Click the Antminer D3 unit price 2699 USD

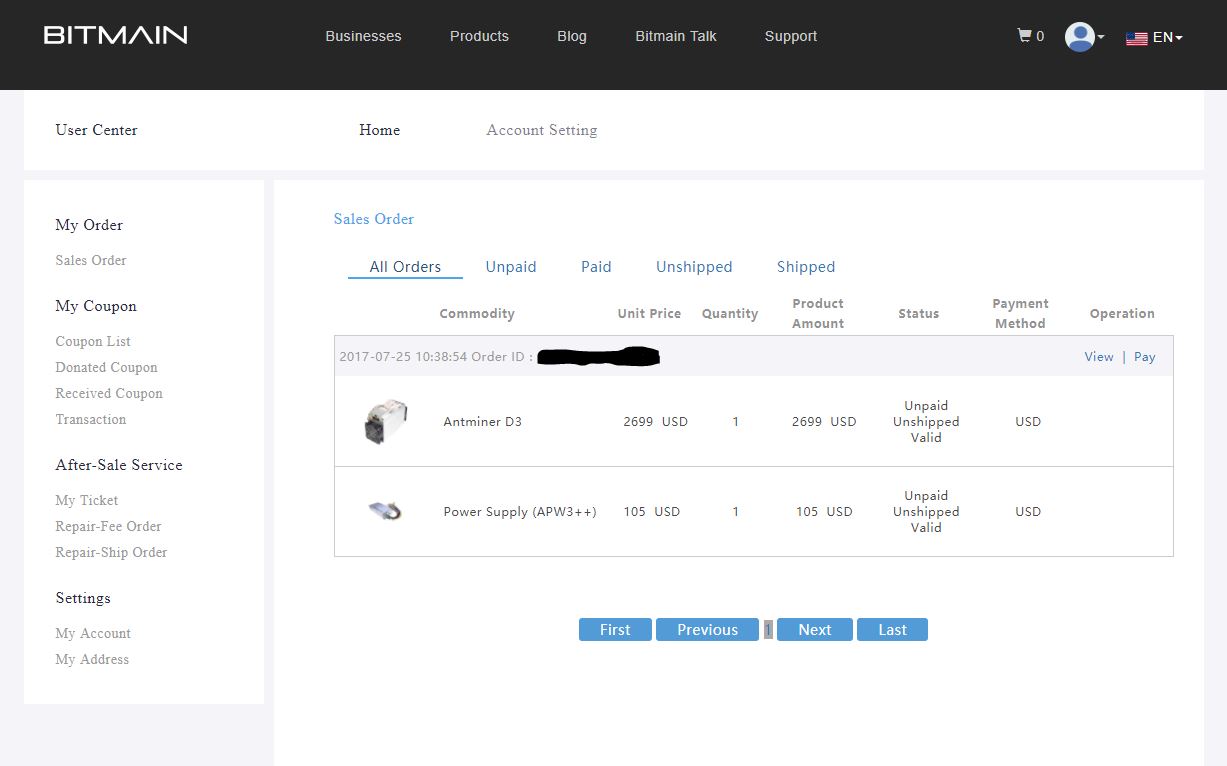656,422
